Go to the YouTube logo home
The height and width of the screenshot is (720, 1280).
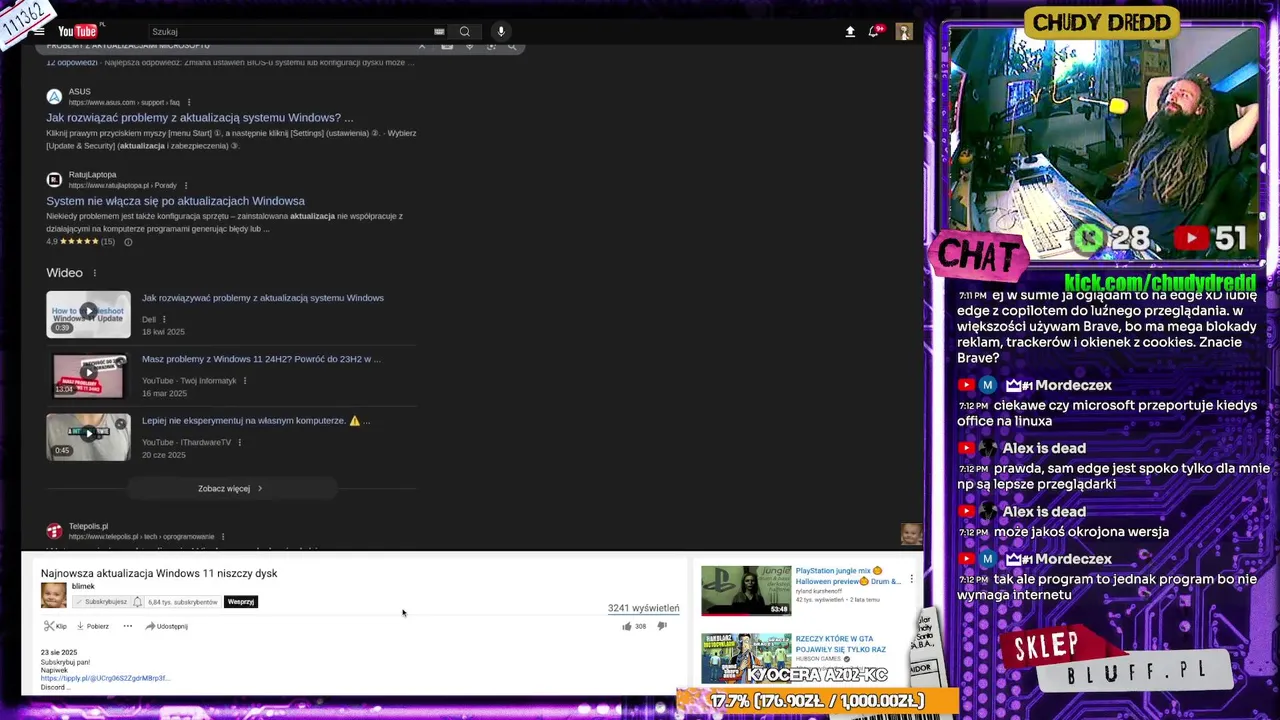tap(77, 31)
